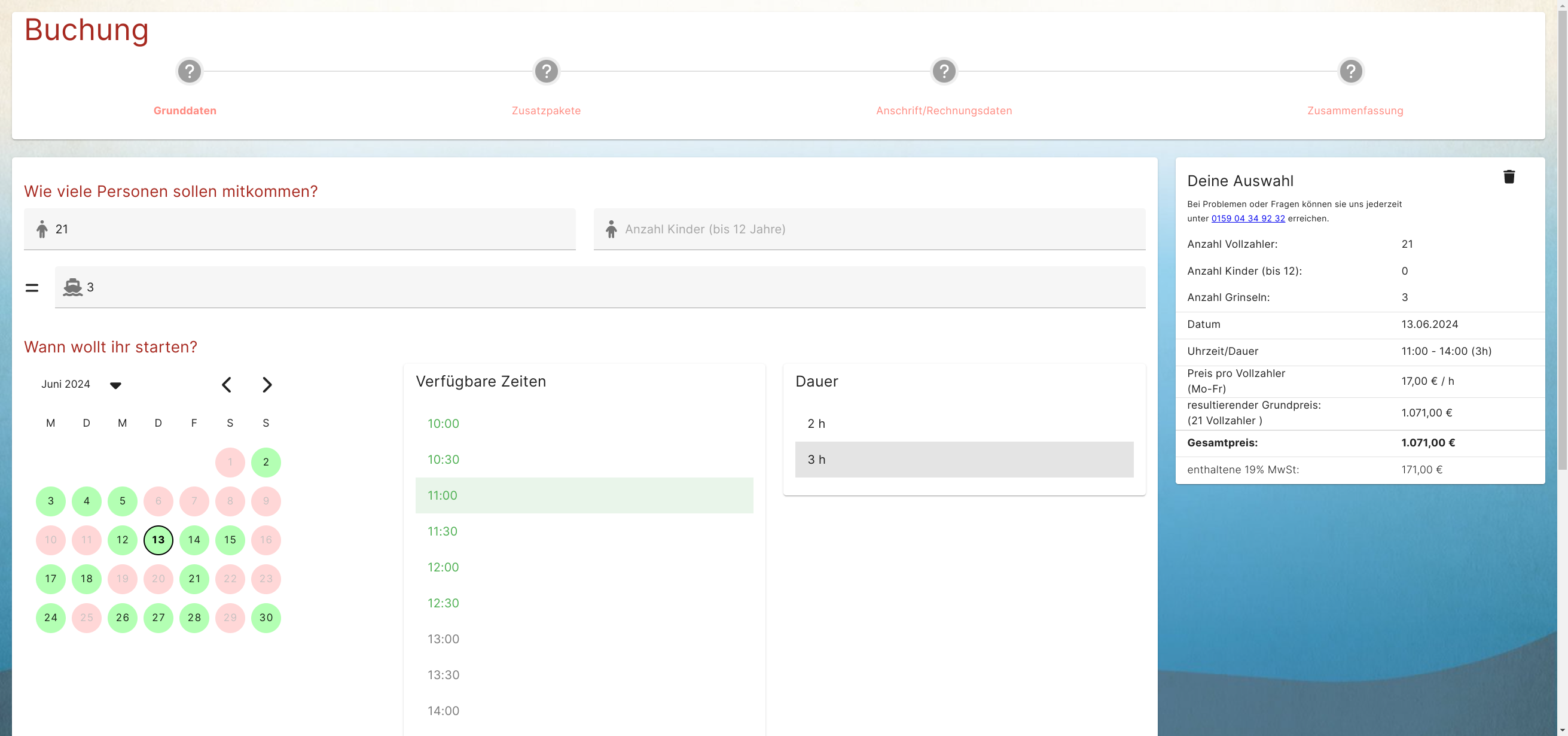The width and height of the screenshot is (1568, 736).
Task: Click the Zusatzpakete step circle icon
Action: (546, 71)
